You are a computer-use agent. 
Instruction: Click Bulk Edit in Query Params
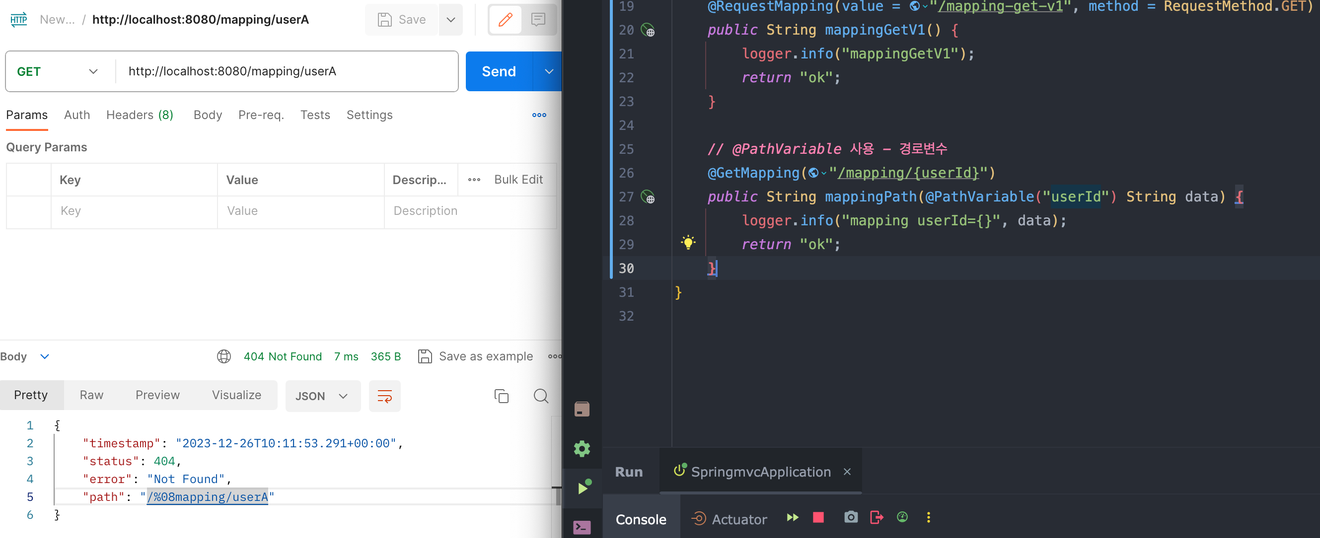(518, 180)
